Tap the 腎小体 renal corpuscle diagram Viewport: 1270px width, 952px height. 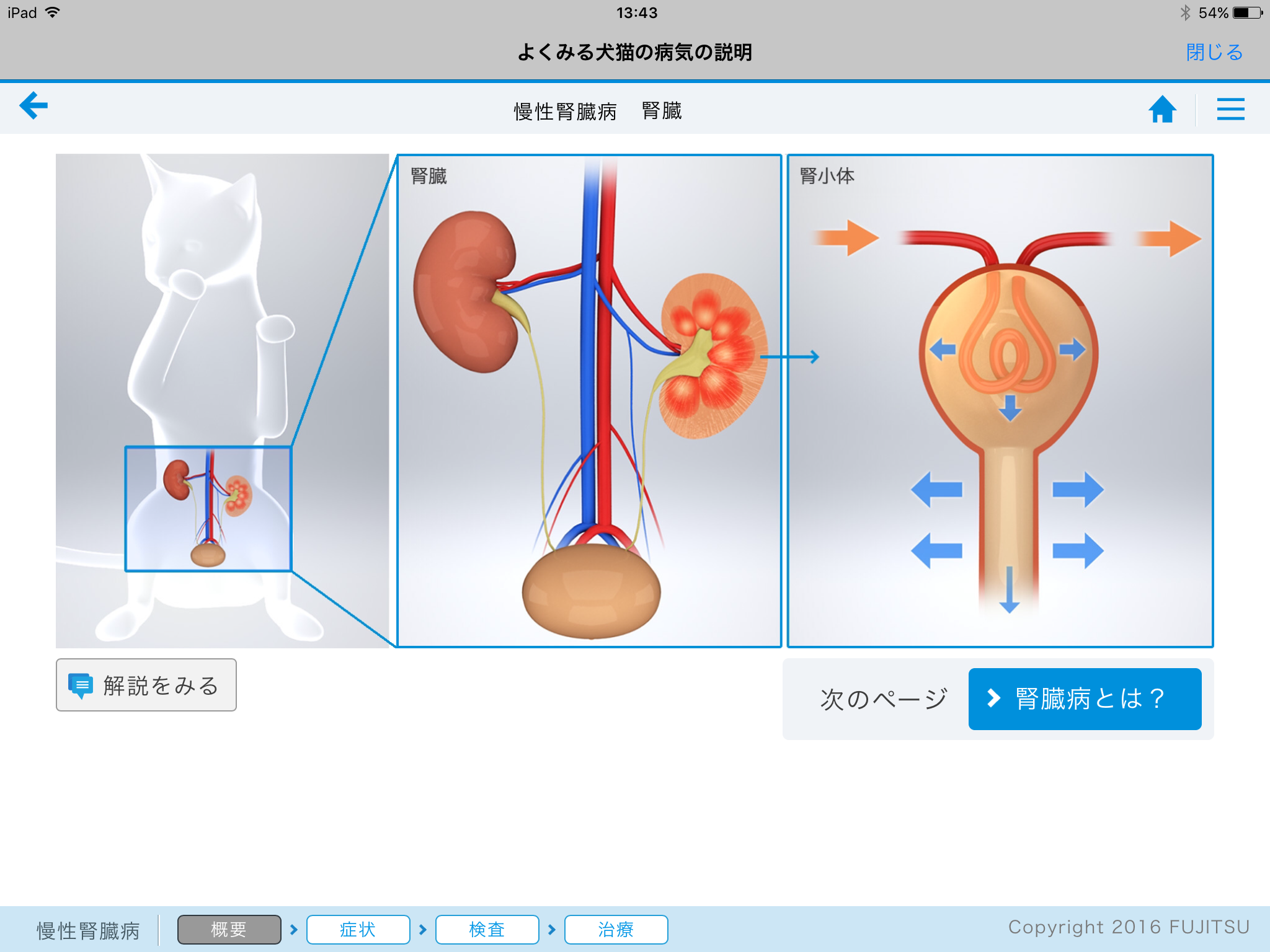click(x=1000, y=400)
